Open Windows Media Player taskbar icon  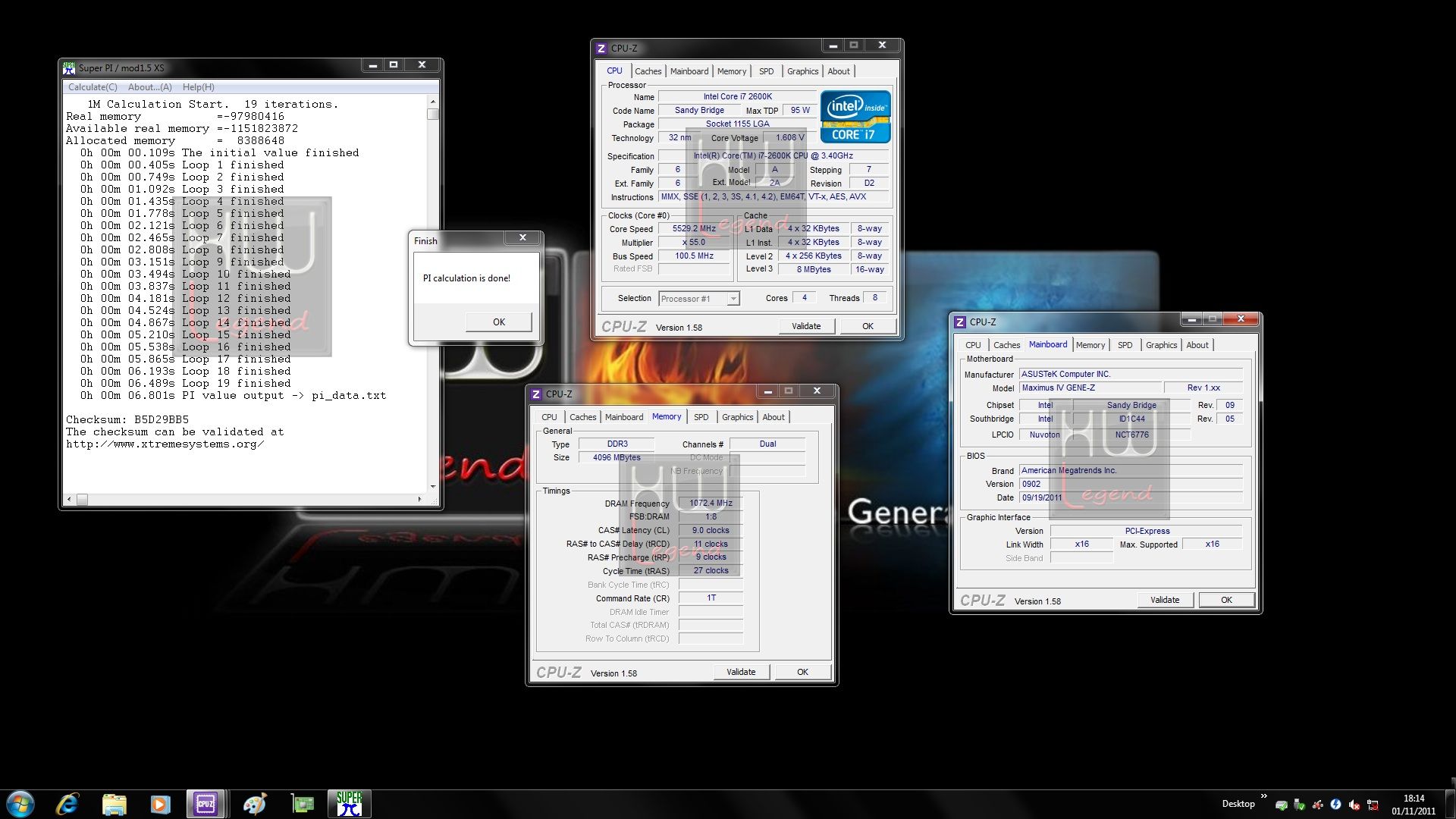coord(160,804)
